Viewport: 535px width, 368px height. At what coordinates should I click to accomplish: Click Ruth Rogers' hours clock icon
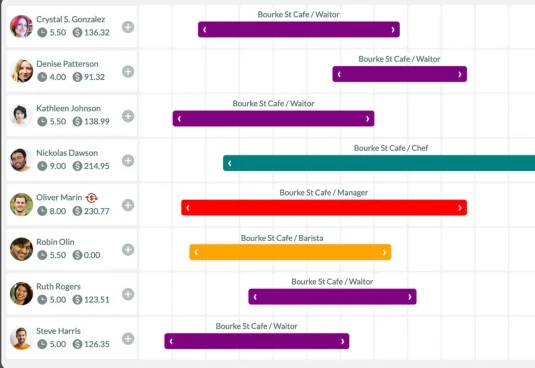coord(42,300)
